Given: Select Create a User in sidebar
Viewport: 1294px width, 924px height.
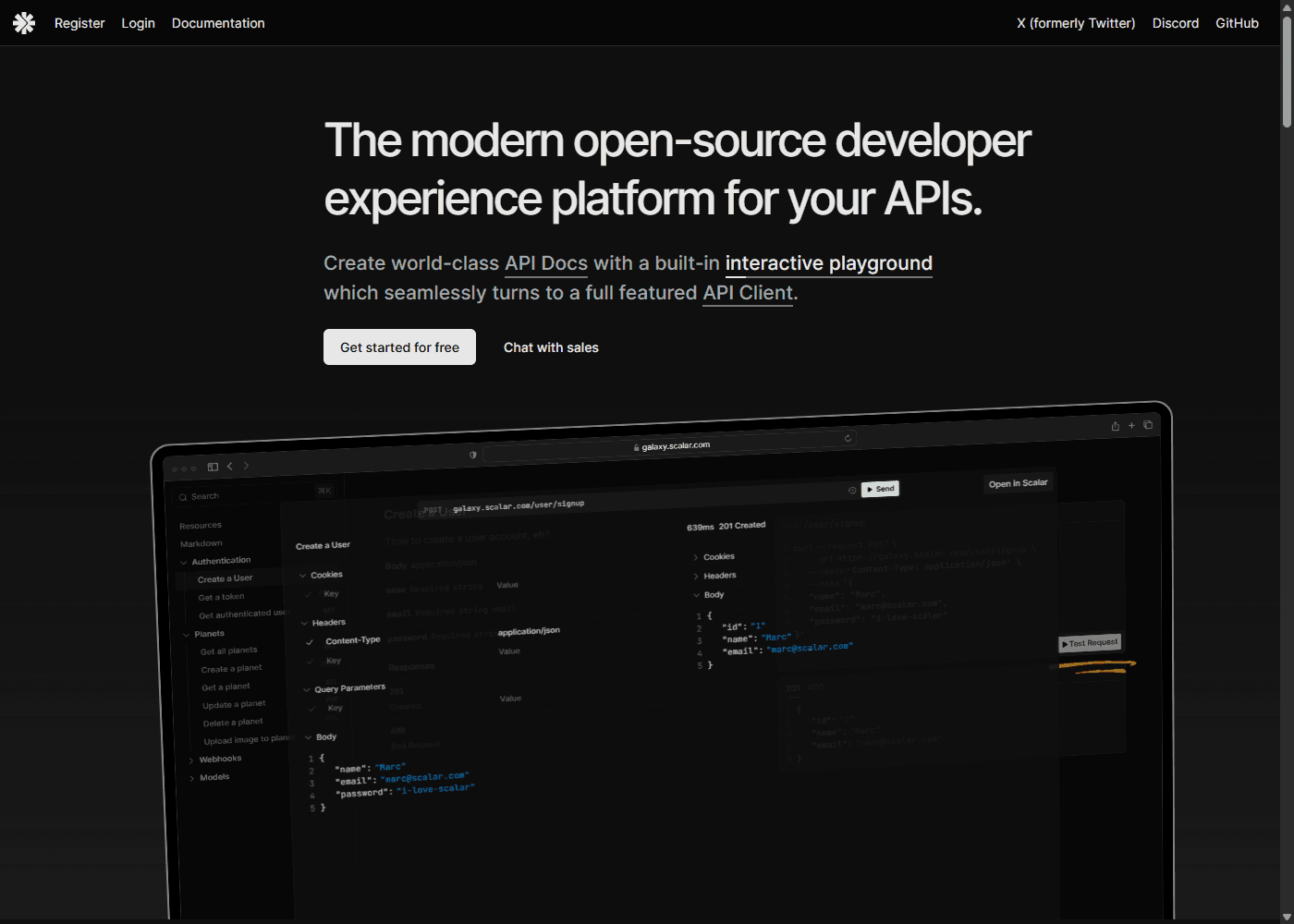Looking at the screenshot, I should (226, 578).
